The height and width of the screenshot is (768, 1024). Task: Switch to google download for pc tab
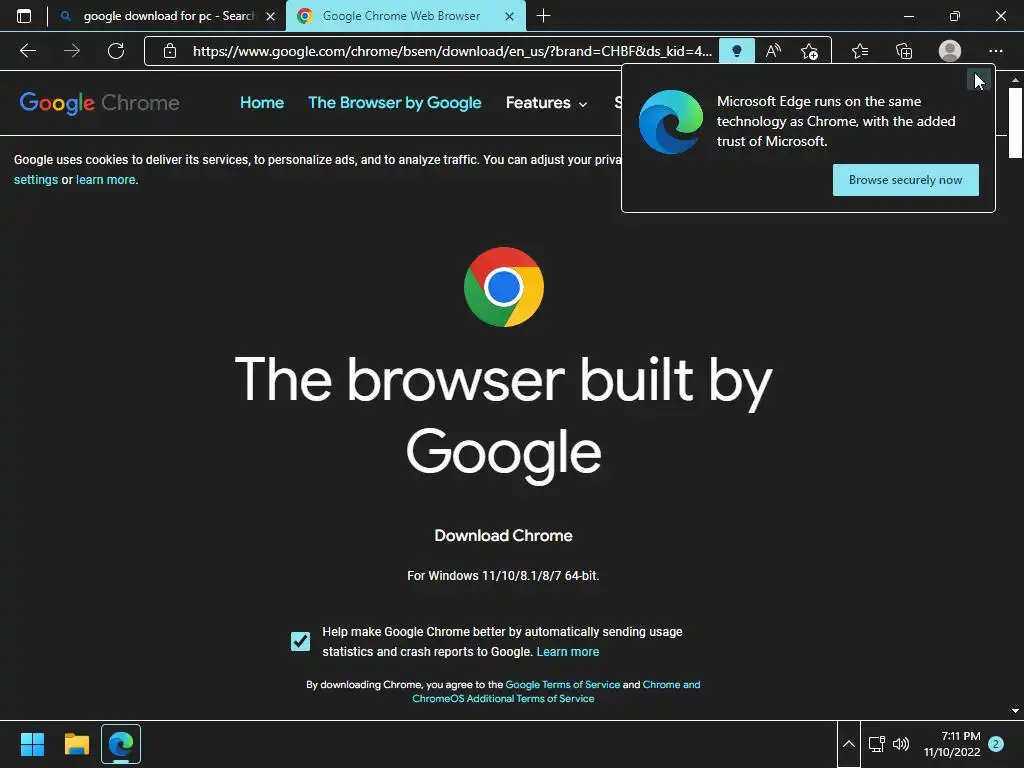click(168, 16)
